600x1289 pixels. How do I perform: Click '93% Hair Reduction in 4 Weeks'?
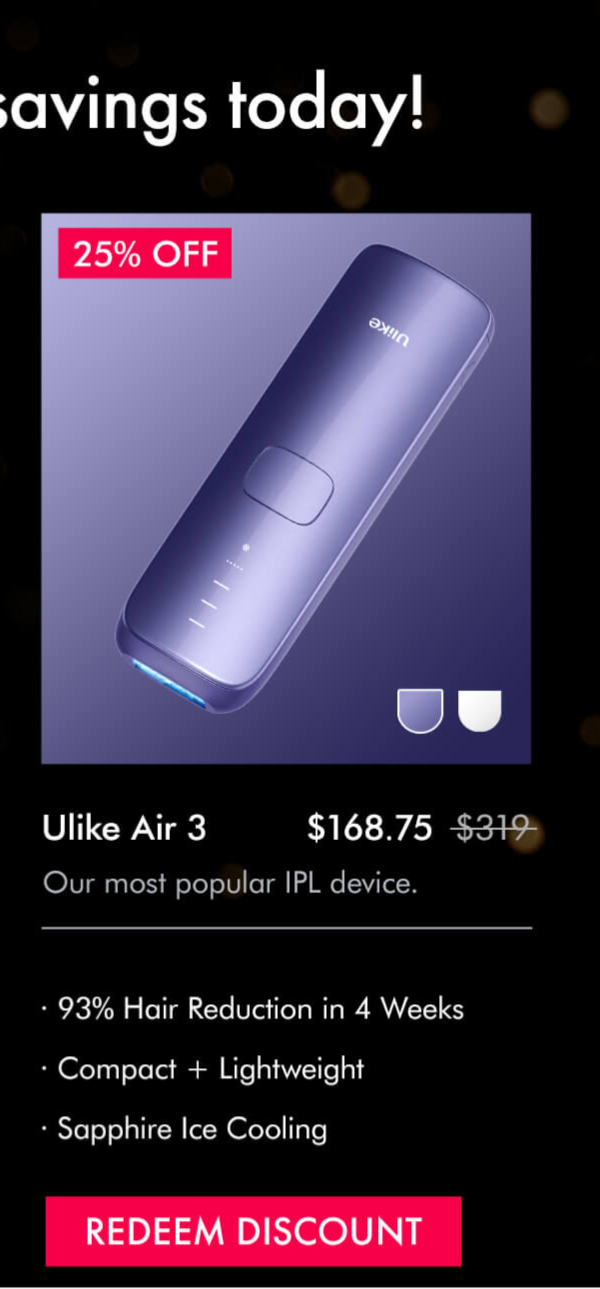click(260, 1009)
